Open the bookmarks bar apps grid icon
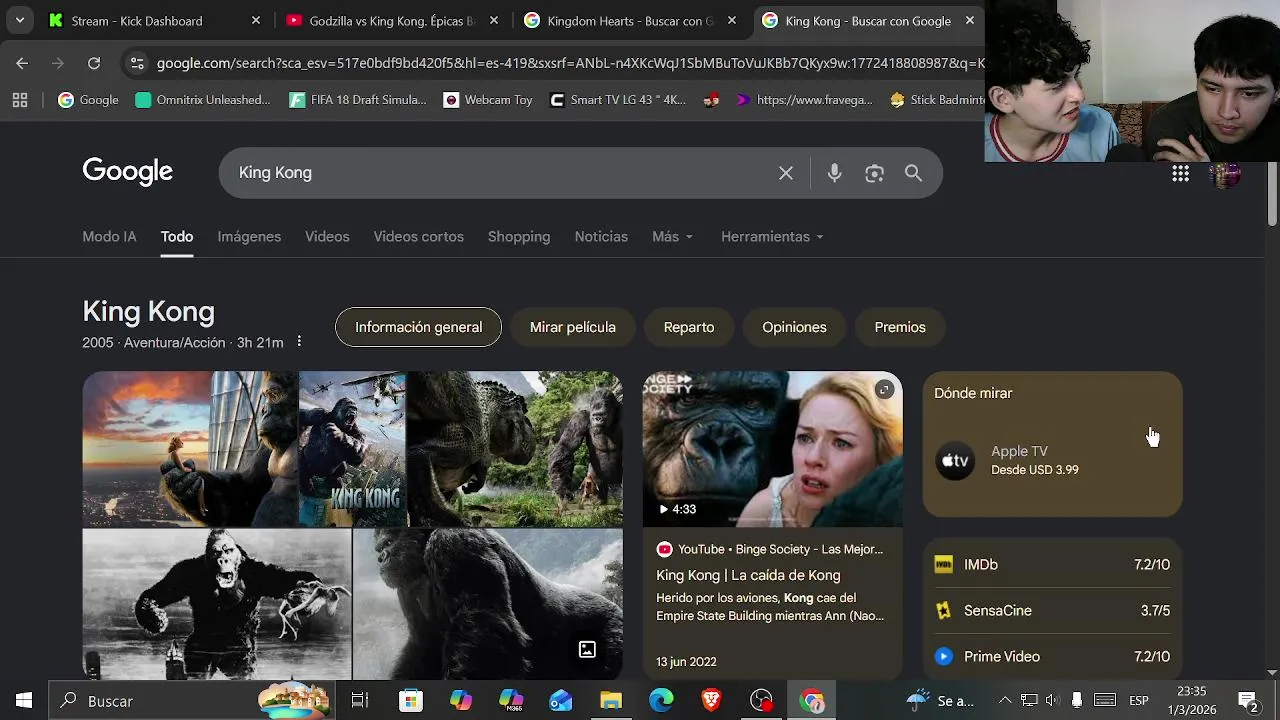The image size is (1280, 720). coord(20,100)
